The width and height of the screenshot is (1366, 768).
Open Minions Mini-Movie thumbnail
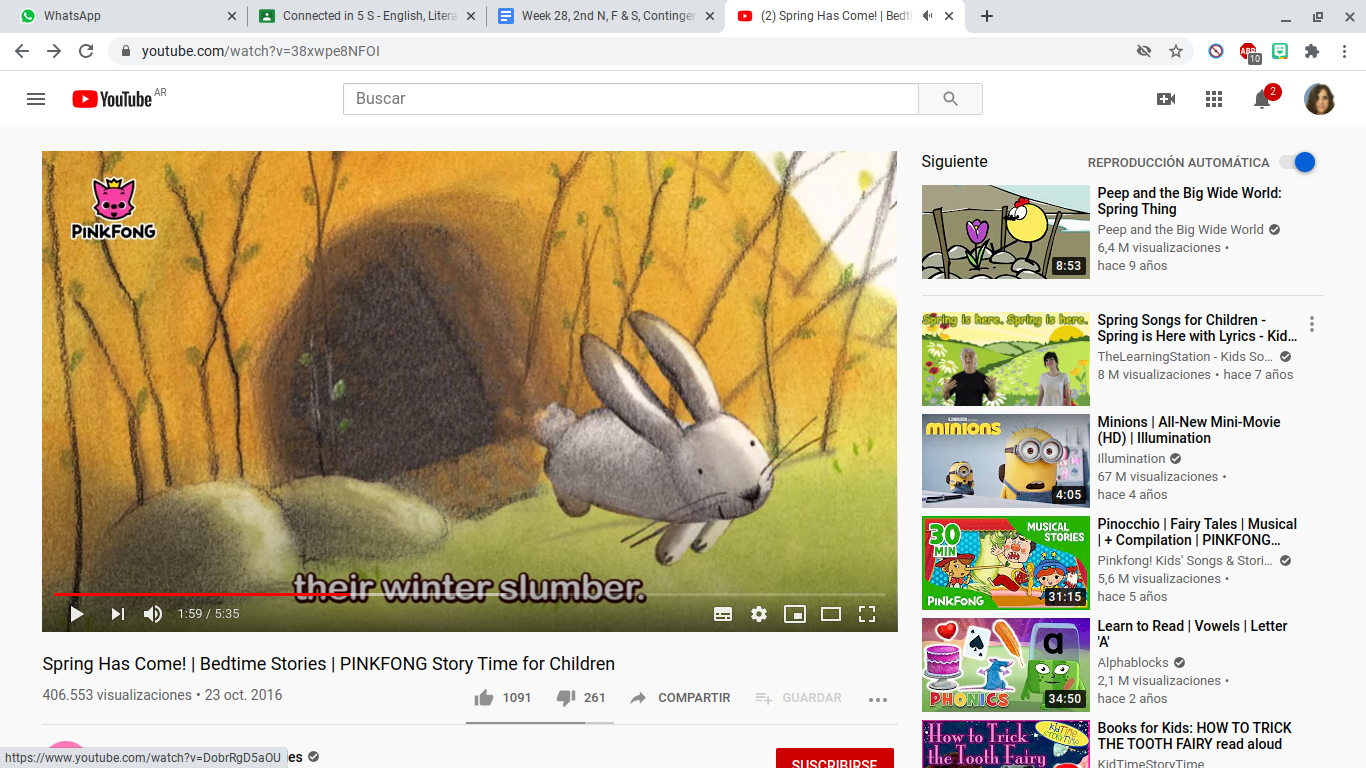(1006, 461)
